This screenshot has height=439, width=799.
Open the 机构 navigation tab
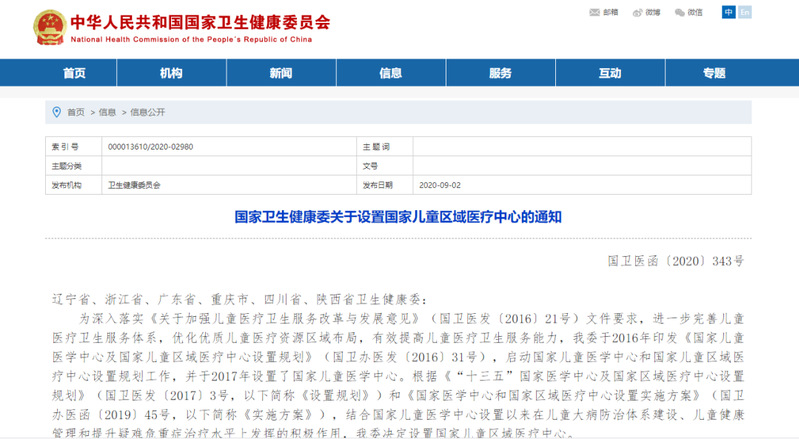171,73
